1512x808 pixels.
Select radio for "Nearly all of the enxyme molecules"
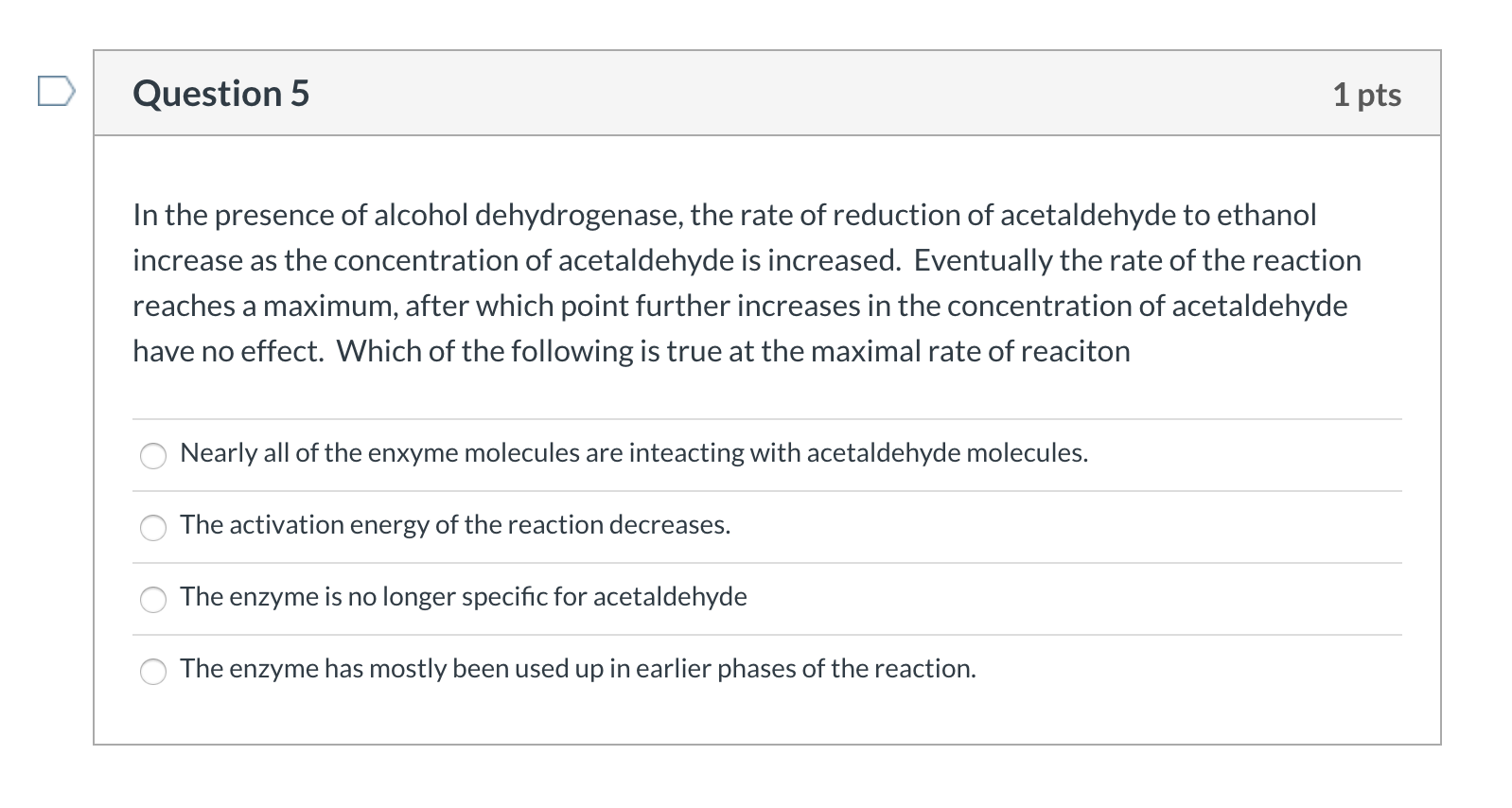(153, 456)
